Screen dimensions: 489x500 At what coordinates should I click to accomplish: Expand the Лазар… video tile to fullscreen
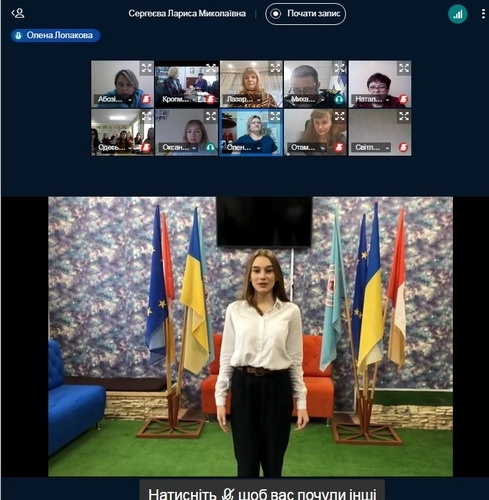pos(275,68)
